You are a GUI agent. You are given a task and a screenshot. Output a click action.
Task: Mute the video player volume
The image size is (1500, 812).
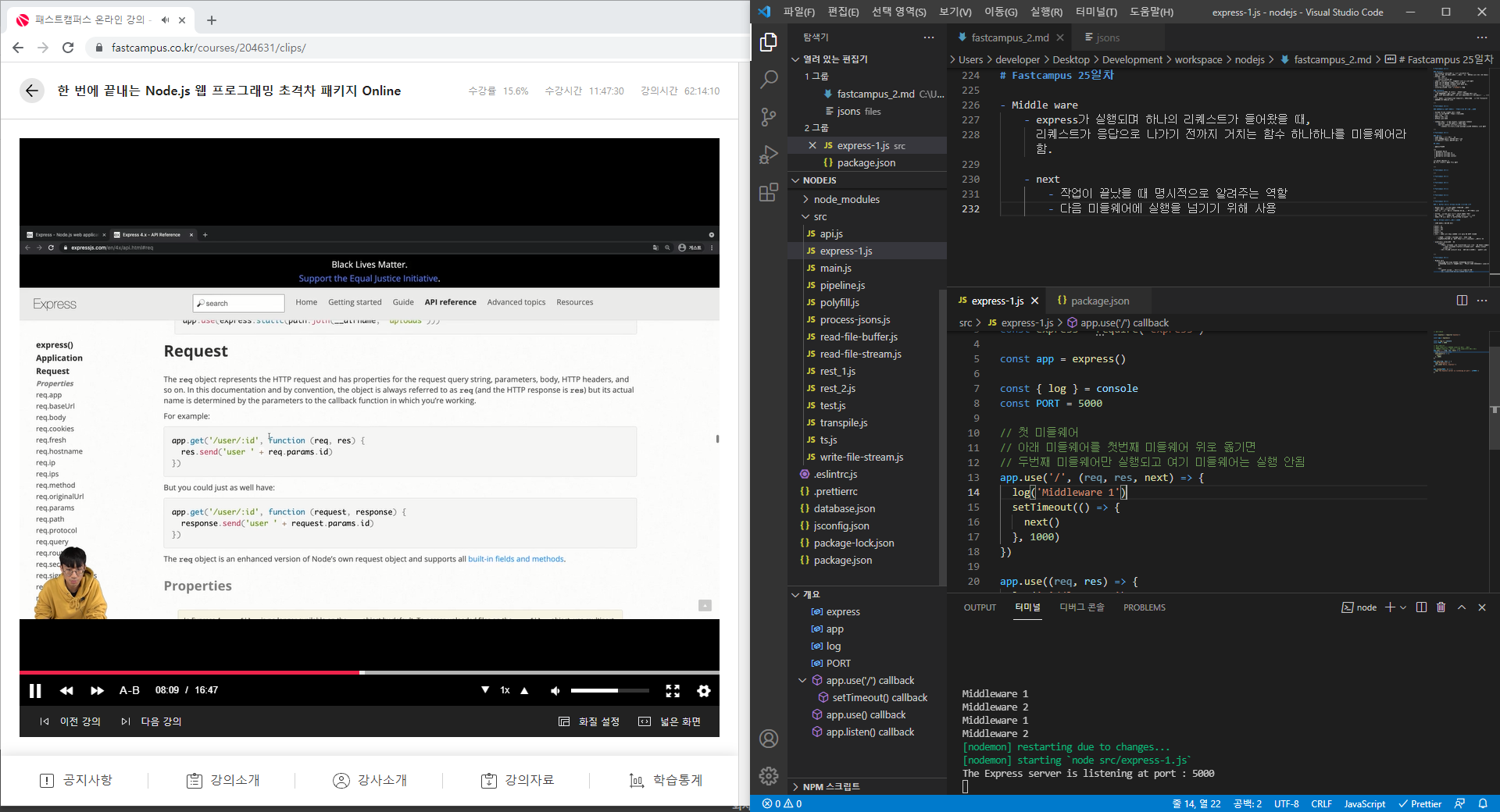[x=555, y=690]
